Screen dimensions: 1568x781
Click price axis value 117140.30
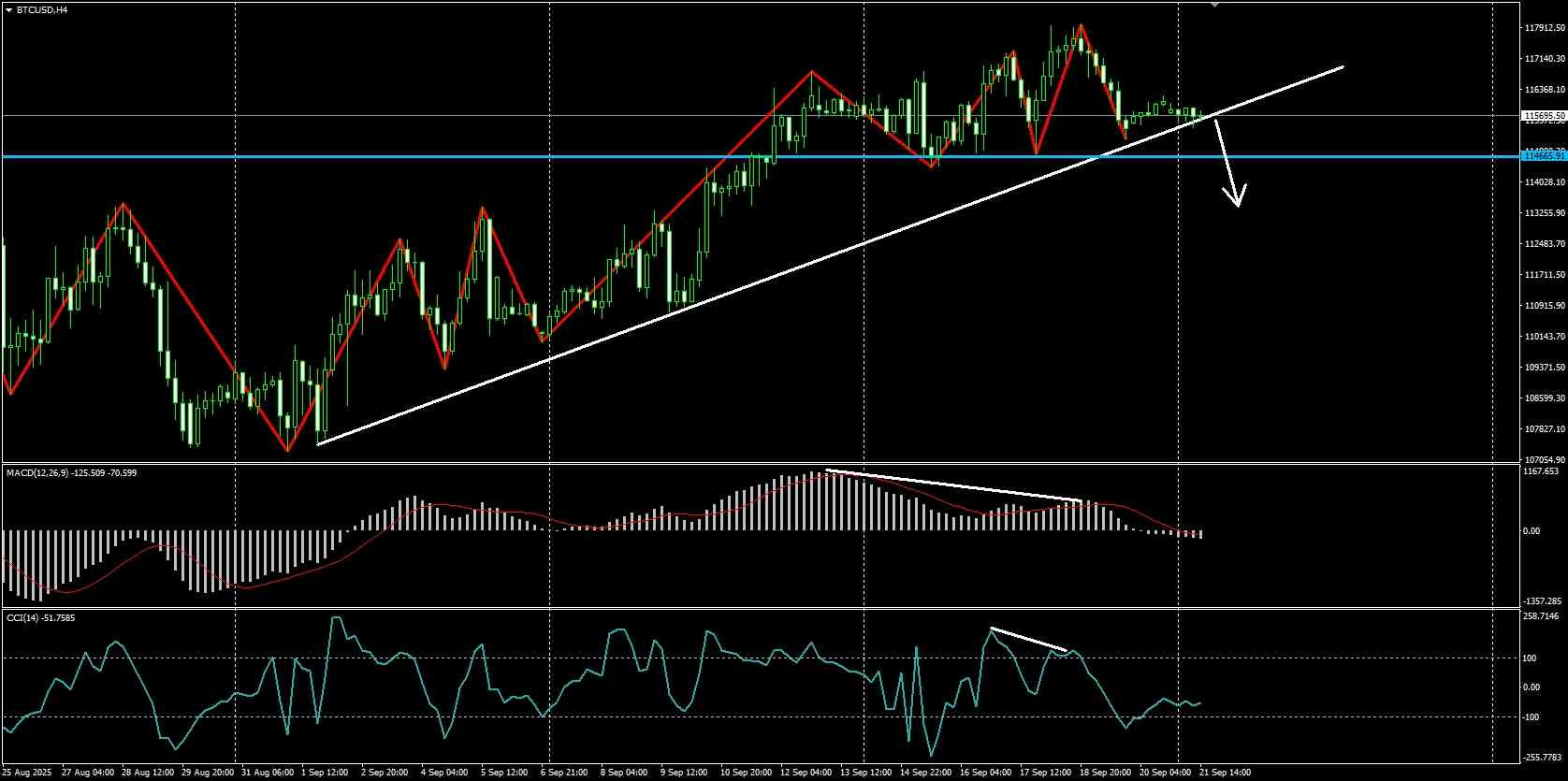click(1545, 59)
